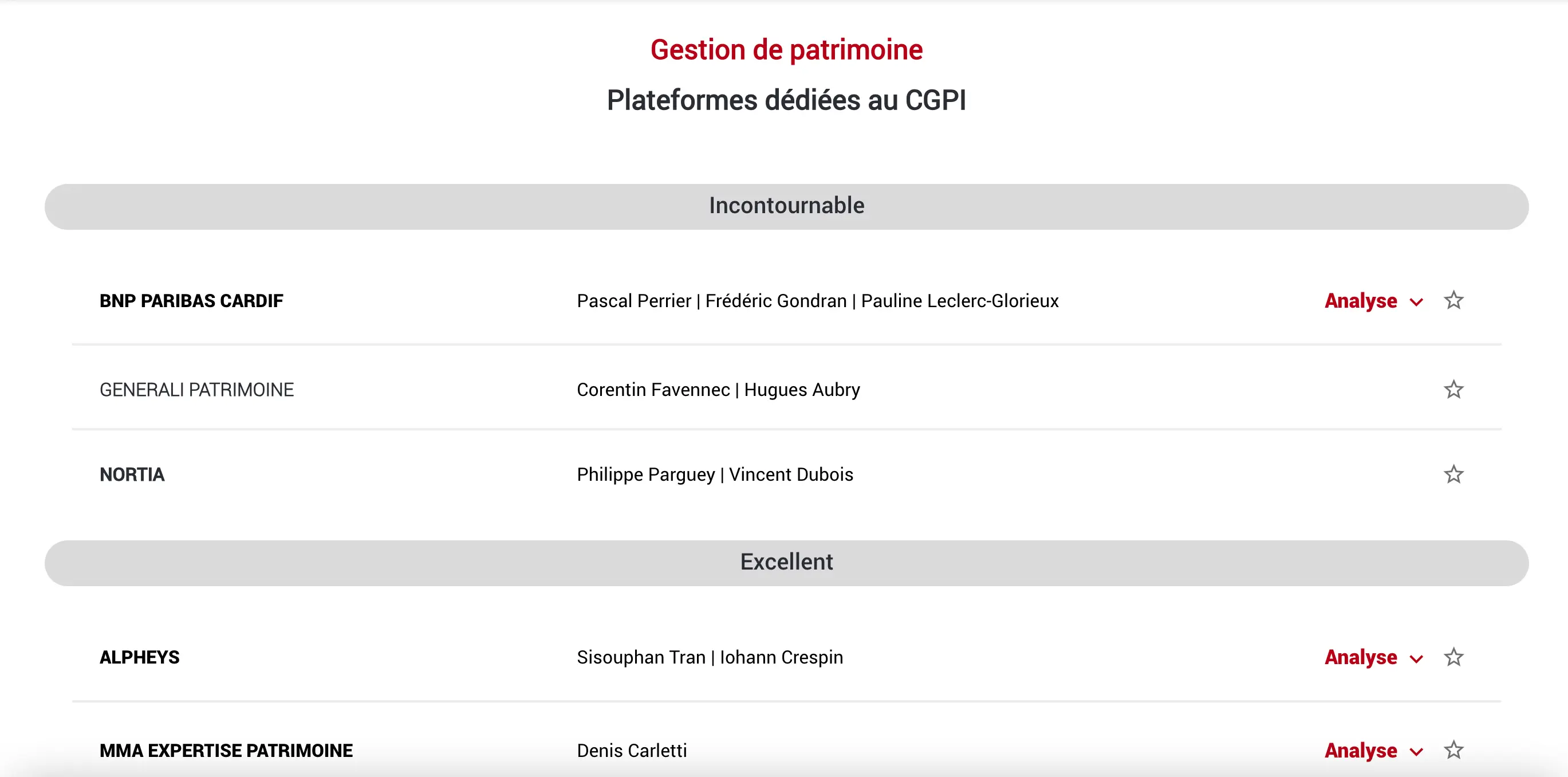Screen dimensions: 1568x777
Task: Mark Nortia as favorite with the star
Action: pos(1453,474)
